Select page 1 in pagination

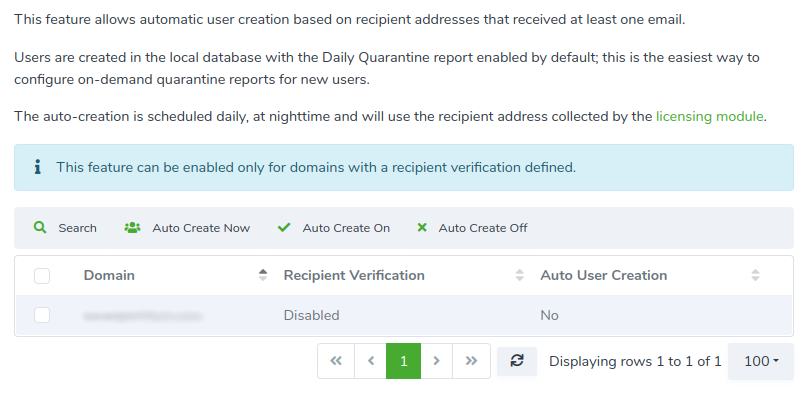403,361
